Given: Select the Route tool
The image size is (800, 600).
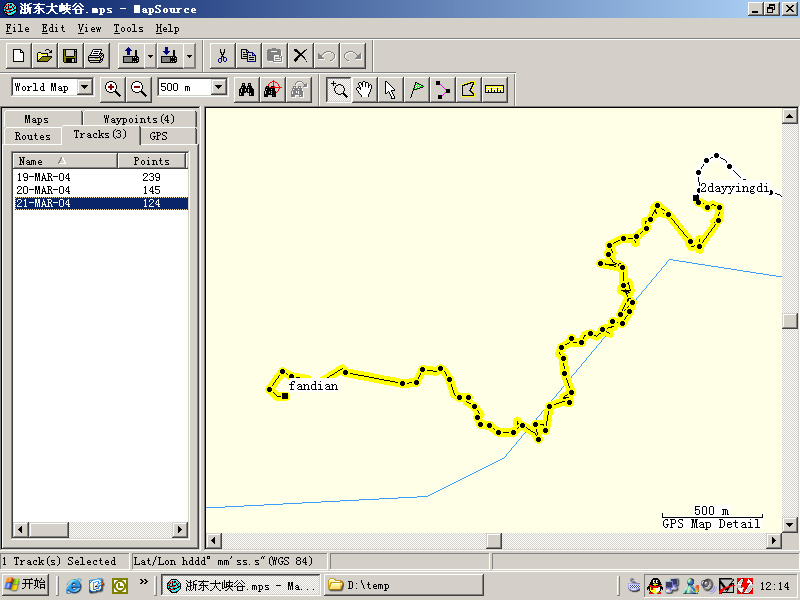Looking at the screenshot, I should click(442, 89).
